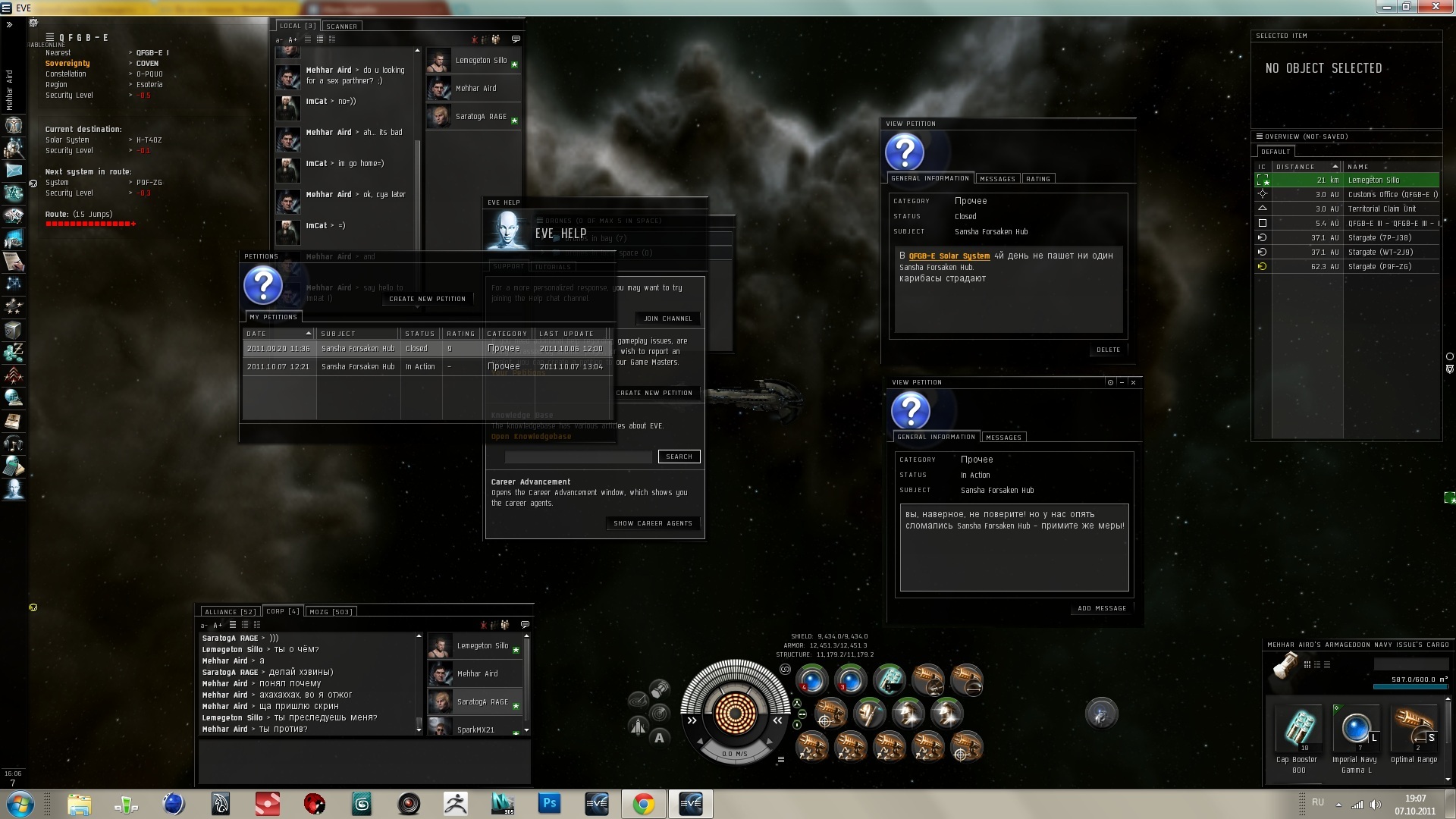
Task: Open the Jukebox headphones icon
Action: click(14, 444)
